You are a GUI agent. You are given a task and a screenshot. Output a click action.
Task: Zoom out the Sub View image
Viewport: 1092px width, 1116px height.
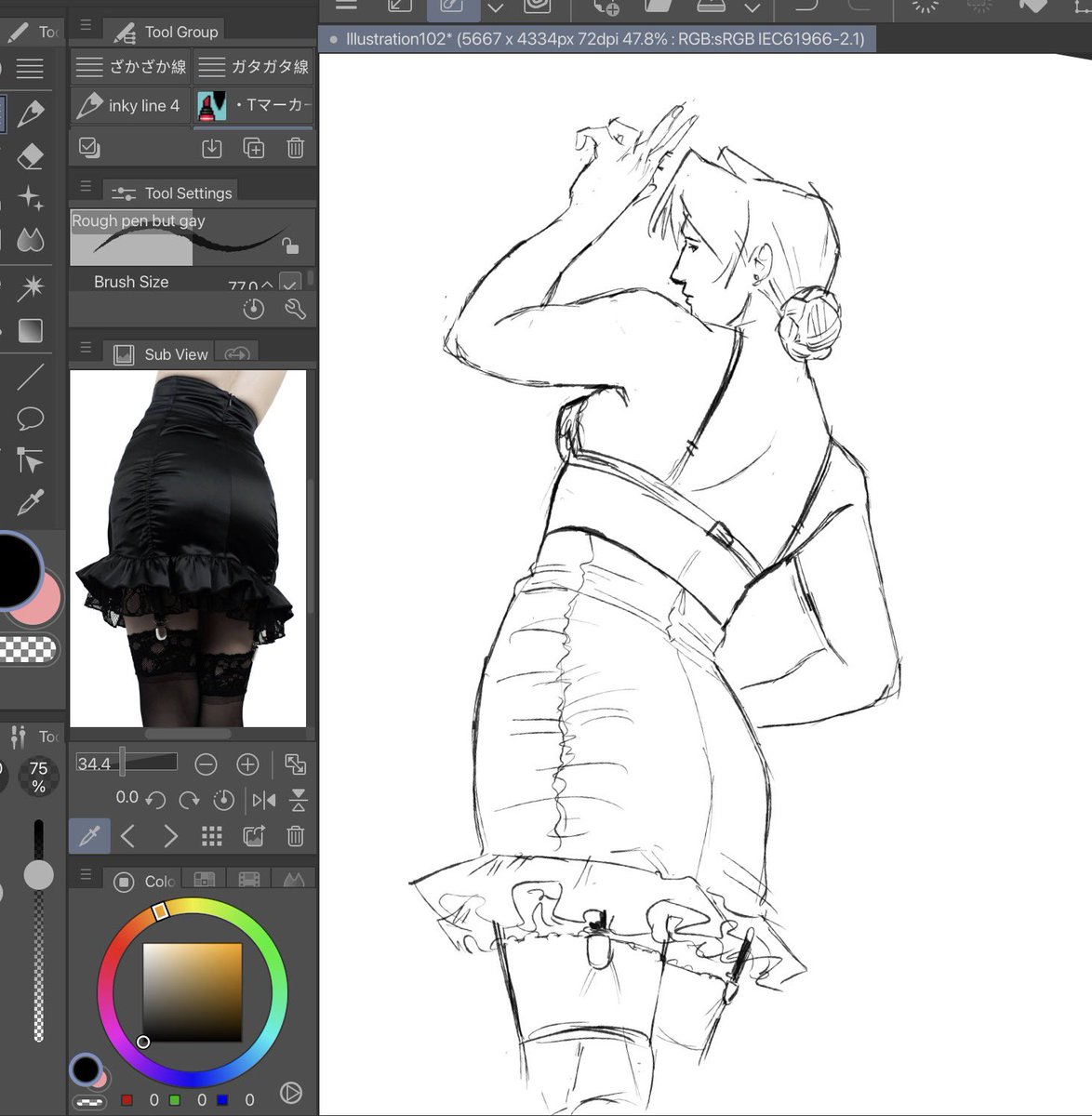[206, 764]
